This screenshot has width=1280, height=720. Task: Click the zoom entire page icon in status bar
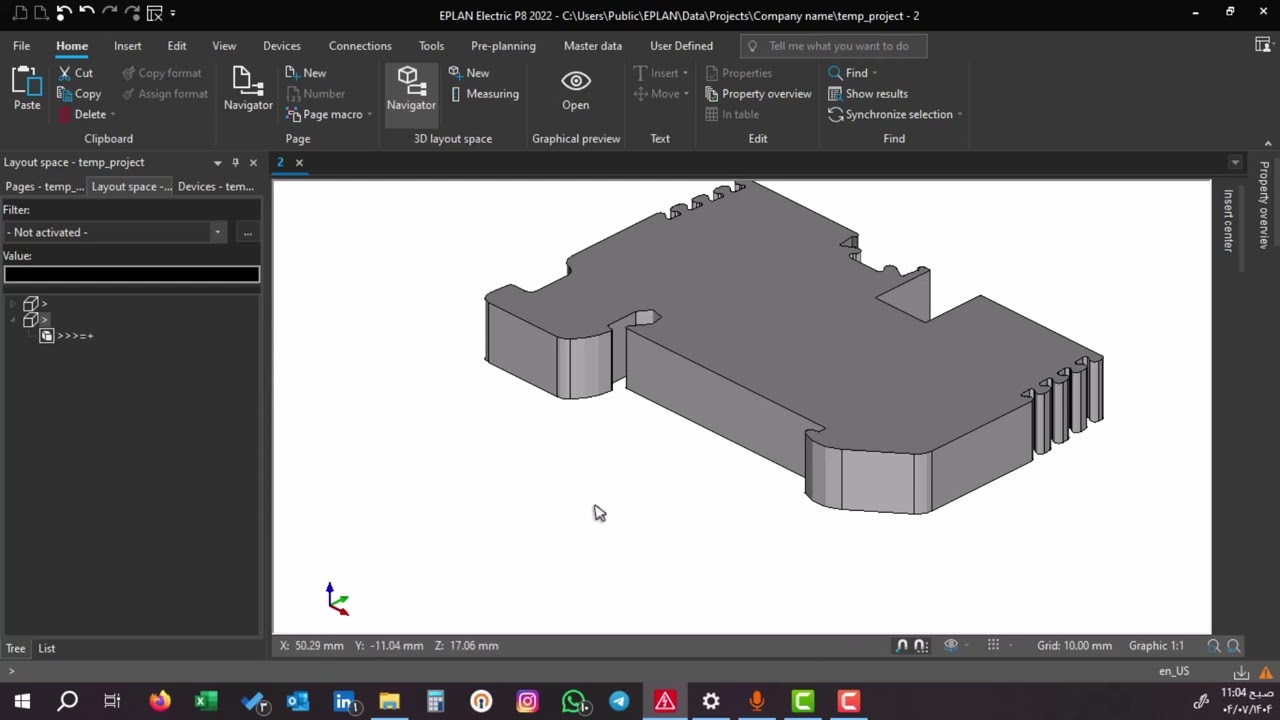[x=1234, y=646]
